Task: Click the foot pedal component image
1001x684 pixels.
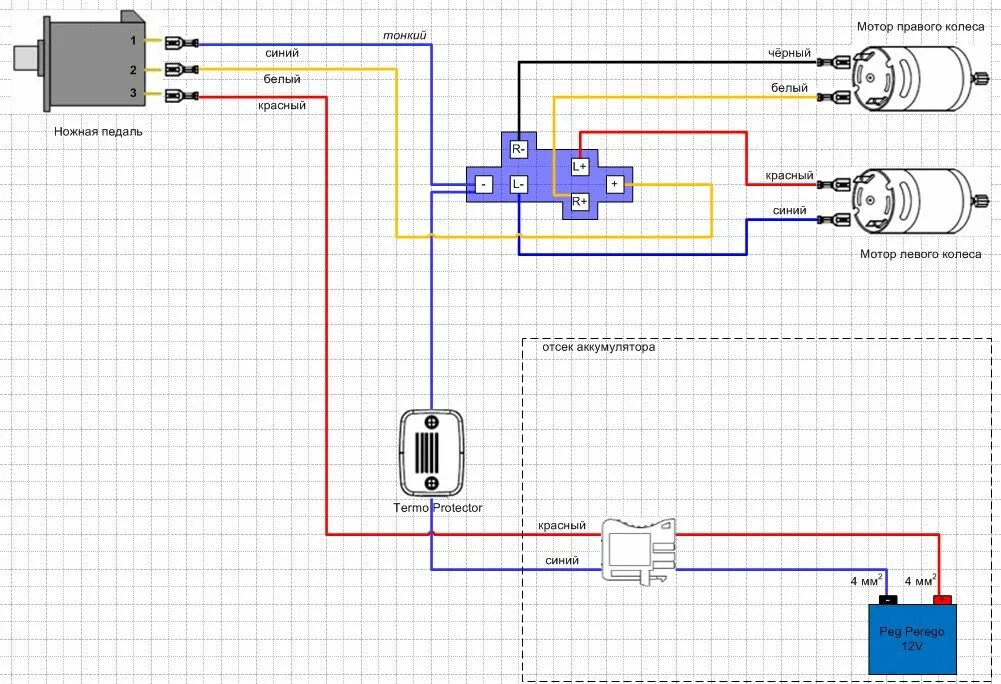Action: pyautogui.click(x=85, y=63)
